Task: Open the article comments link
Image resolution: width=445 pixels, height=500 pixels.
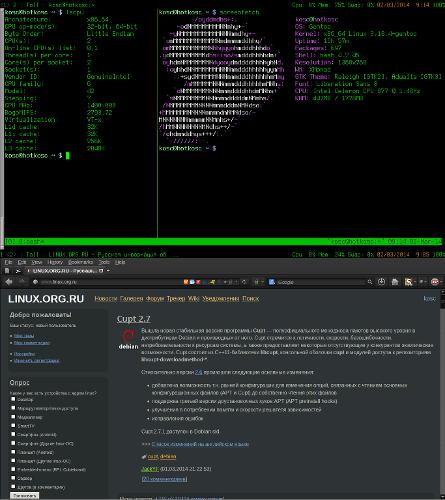Action: click(x=164, y=479)
